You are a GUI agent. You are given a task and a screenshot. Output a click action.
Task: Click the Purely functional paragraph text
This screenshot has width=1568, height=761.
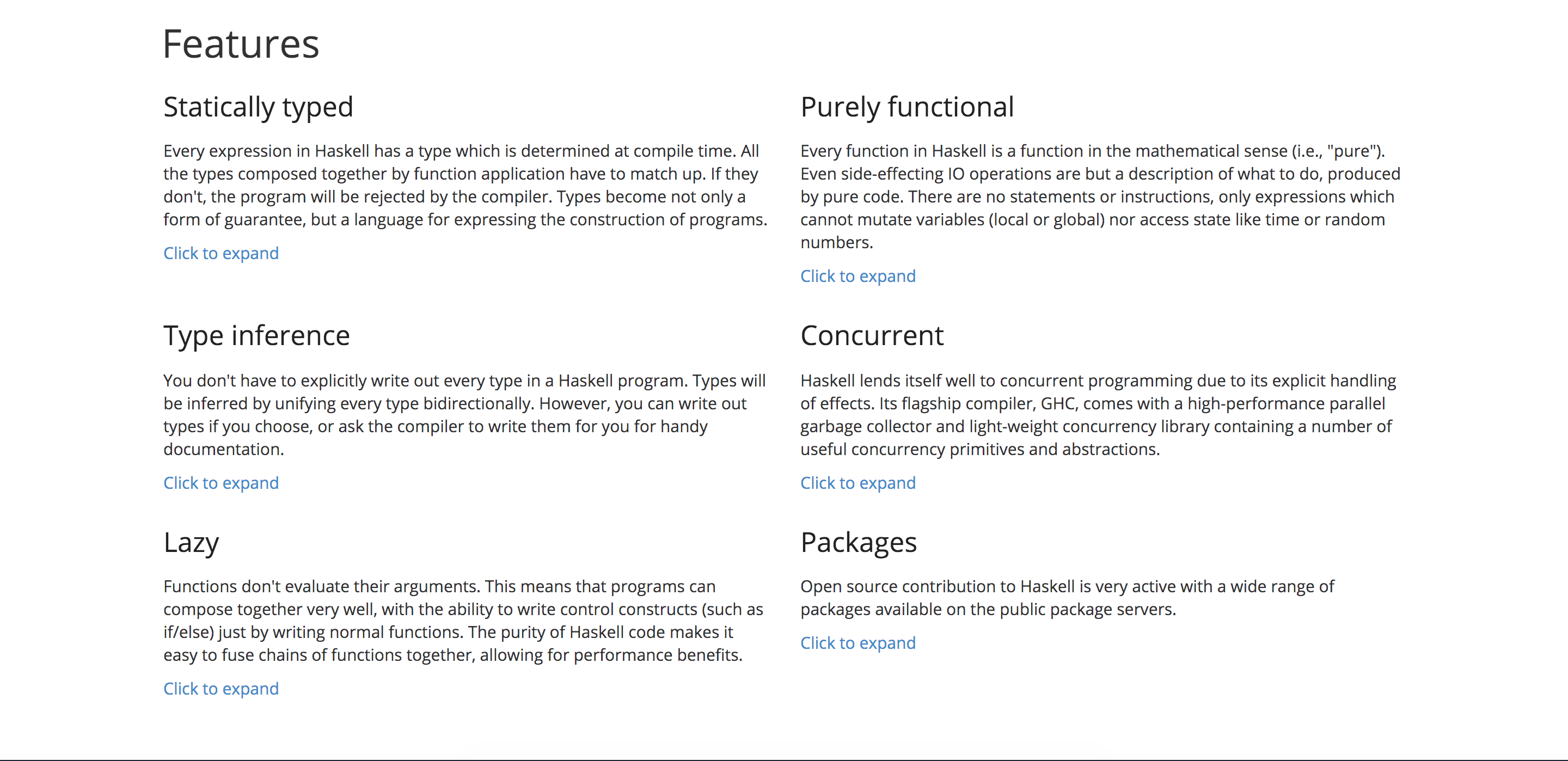click(1100, 197)
